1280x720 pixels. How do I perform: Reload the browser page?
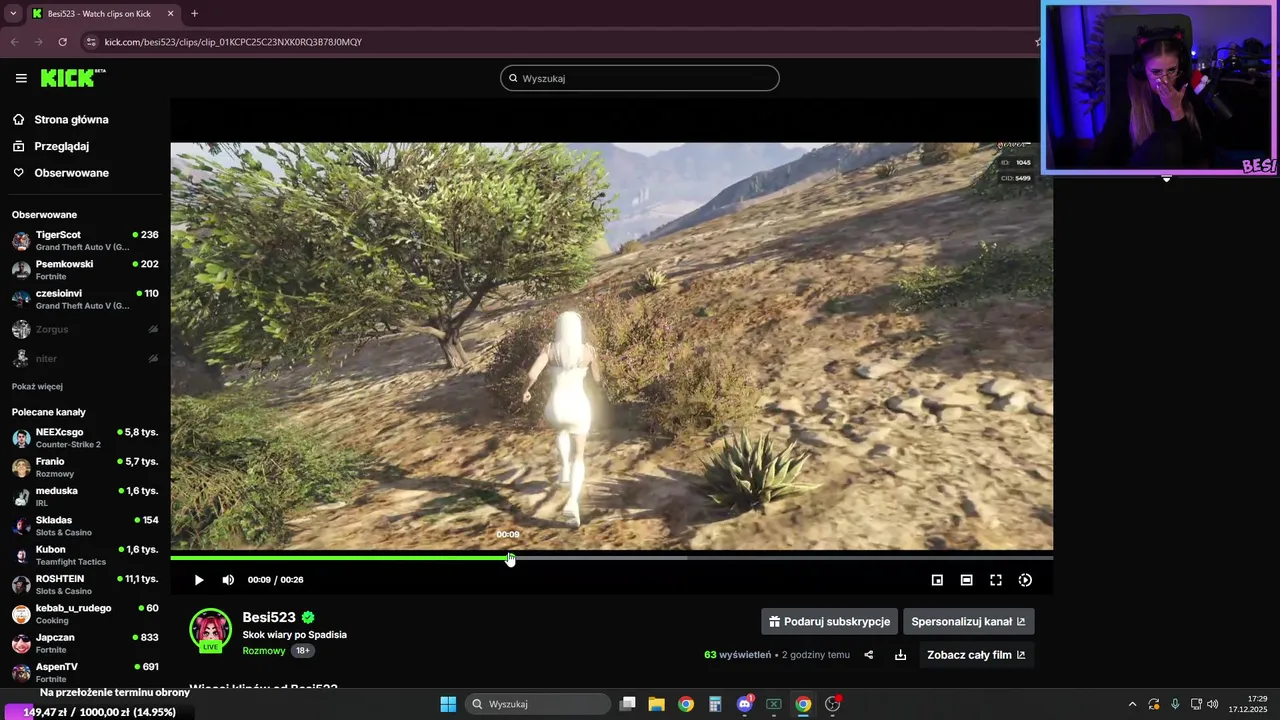click(62, 42)
